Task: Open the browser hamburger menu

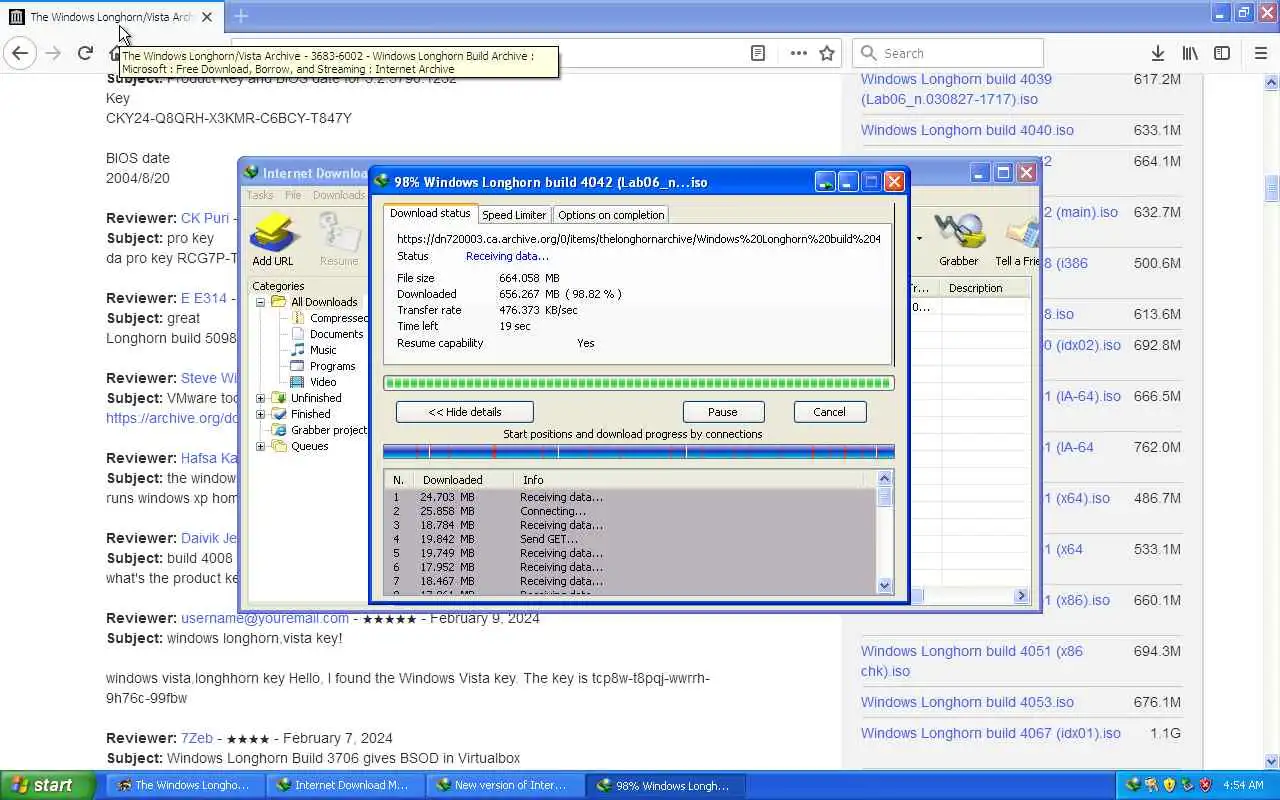Action: (x=1260, y=53)
